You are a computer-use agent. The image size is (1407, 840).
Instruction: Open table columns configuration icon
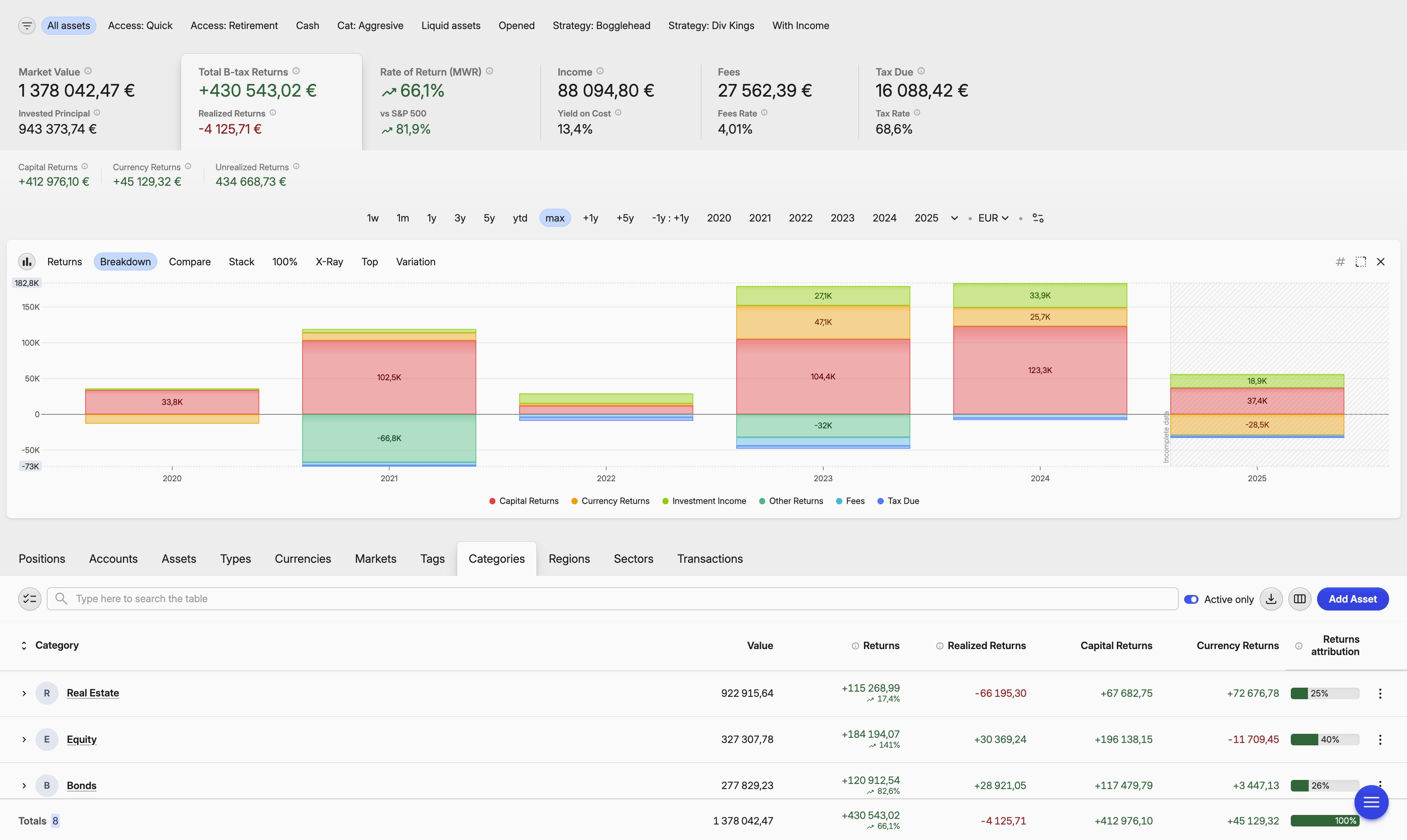coord(1300,599)
